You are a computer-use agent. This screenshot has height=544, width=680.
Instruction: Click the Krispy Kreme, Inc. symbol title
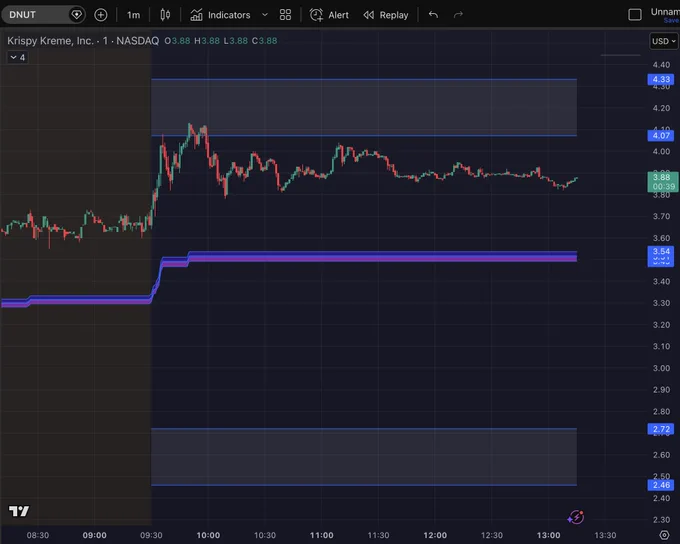pyautogui.click(x=50, y=41)
